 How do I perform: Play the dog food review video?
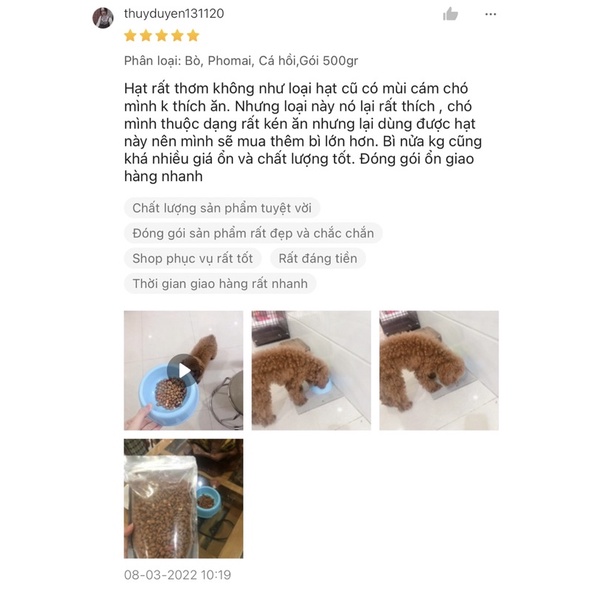[184, 370]
